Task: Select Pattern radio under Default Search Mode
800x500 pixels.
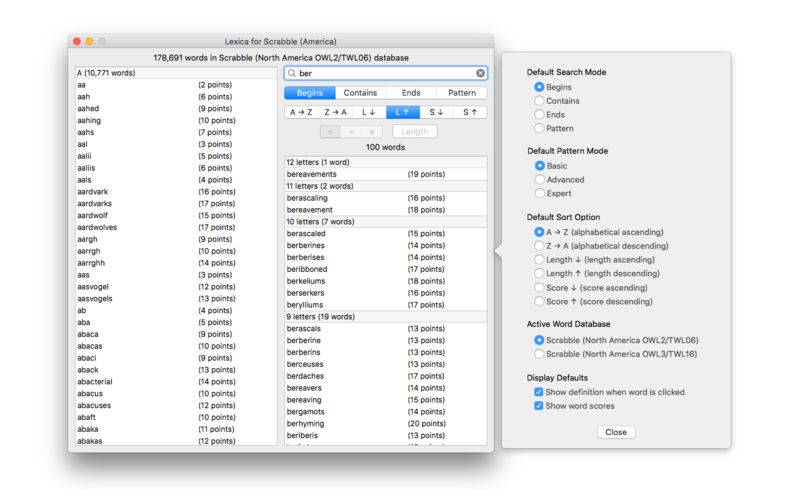Action: click(x=539, y=129)
